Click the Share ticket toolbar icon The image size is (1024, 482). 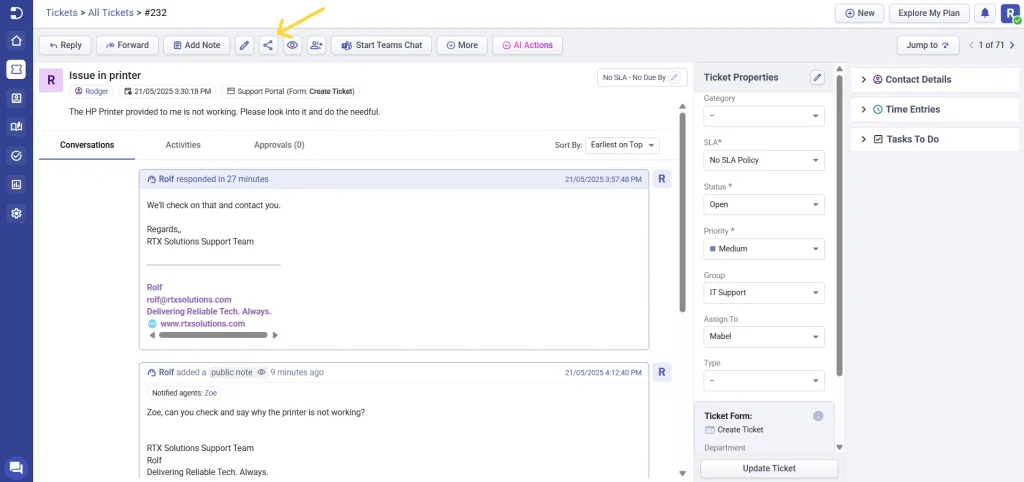pyautogui.click(x=268, y=46)
